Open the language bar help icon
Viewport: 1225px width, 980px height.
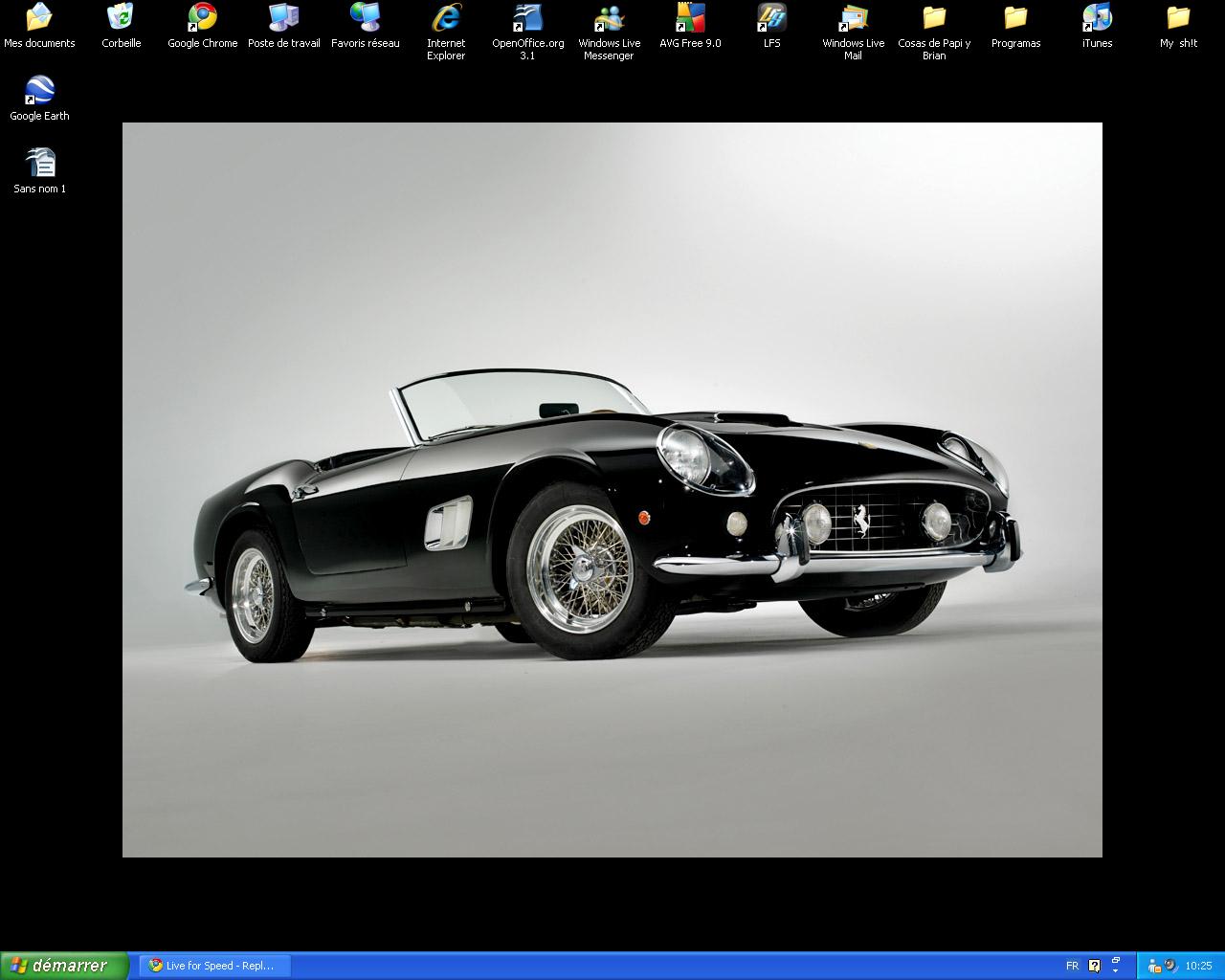point(1095,966)
